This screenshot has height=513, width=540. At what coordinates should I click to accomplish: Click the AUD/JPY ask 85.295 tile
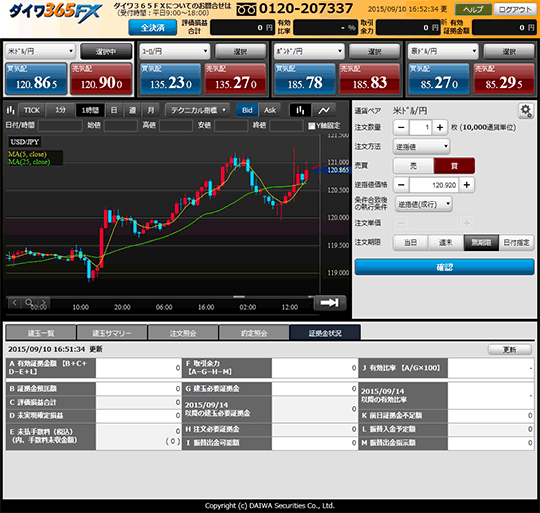point(504,78)
